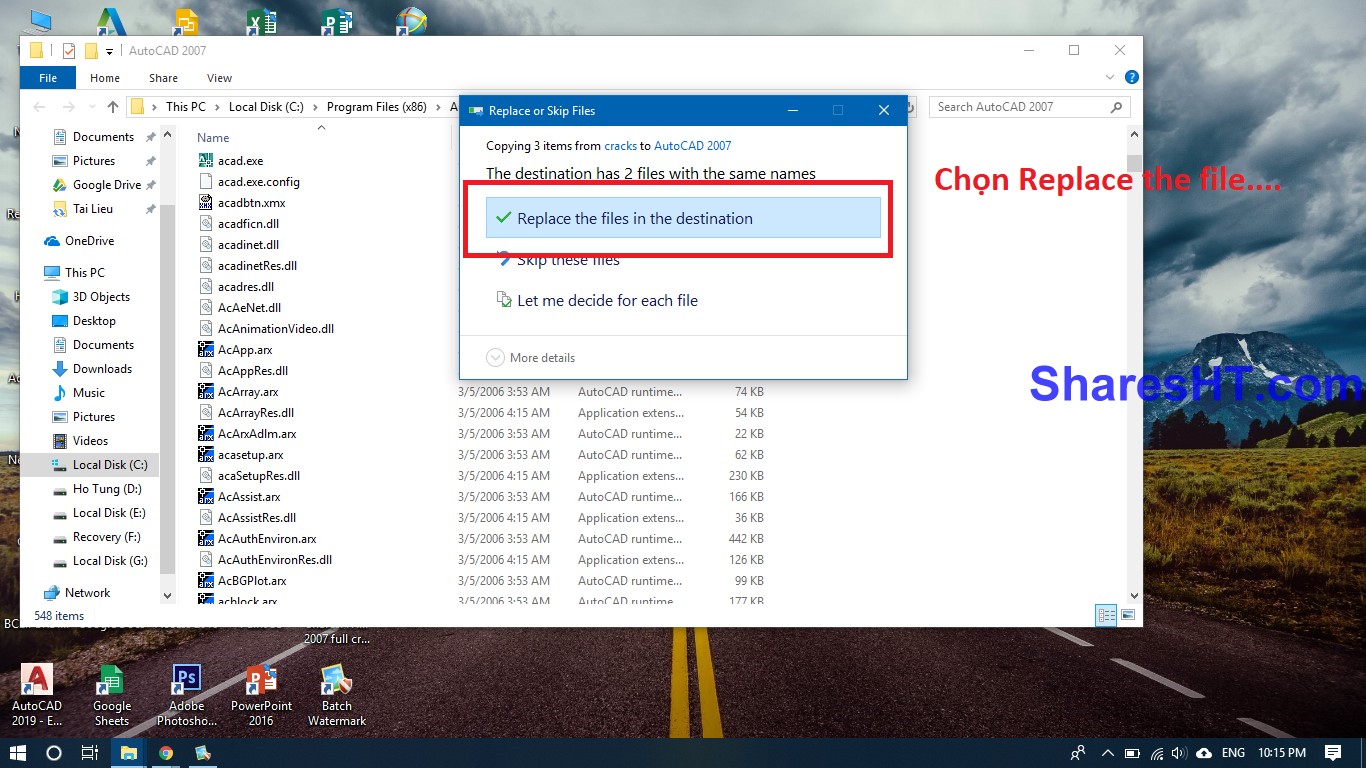Expand More details in the dialog
Image resolution: width=1366 pixels, height=768 pixels.
pyautogui.click(x=530, y=358)
